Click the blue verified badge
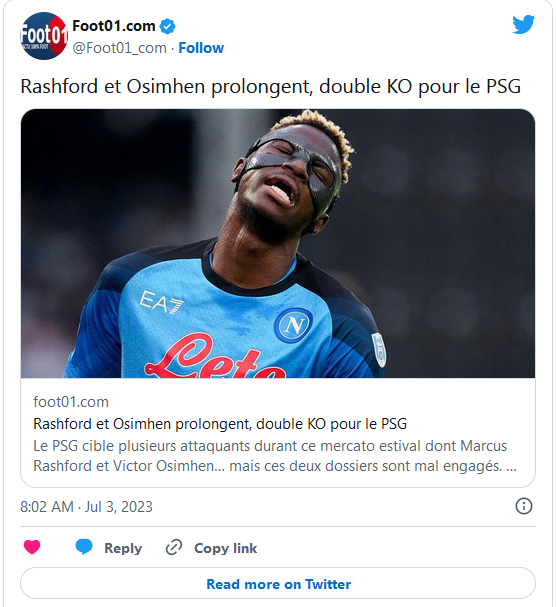 click(x=167, y=26)
